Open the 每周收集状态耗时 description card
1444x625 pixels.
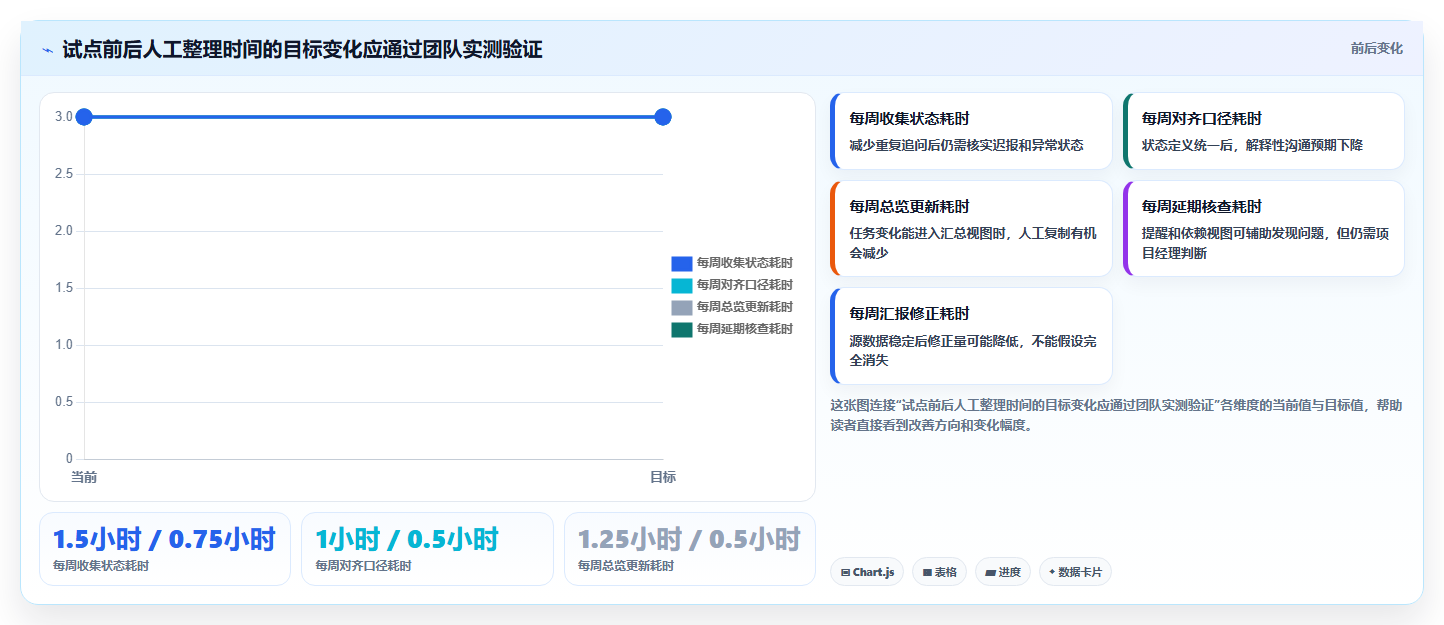971,131
